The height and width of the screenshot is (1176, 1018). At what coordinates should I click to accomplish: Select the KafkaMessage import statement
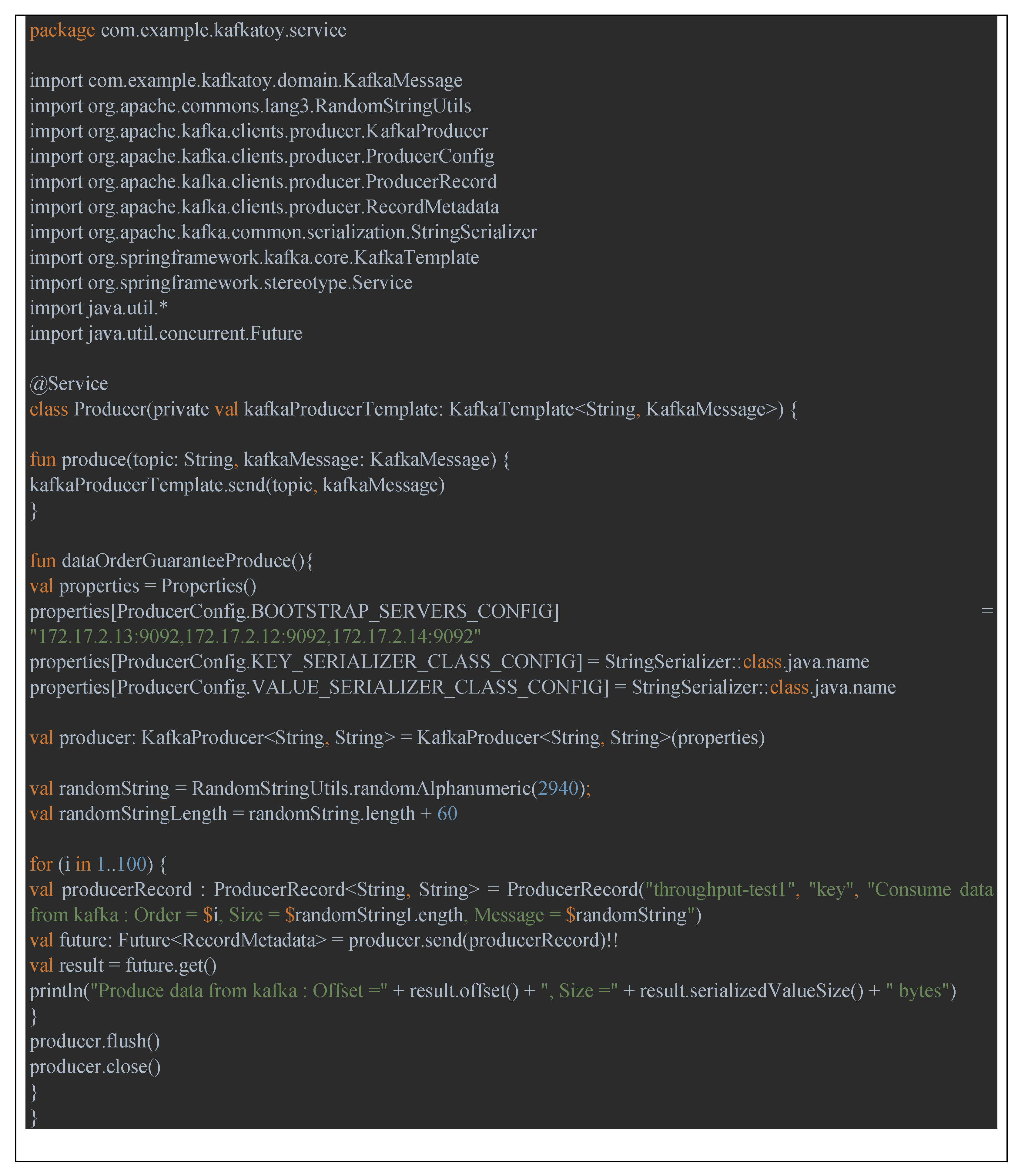(x=244, y=81)
